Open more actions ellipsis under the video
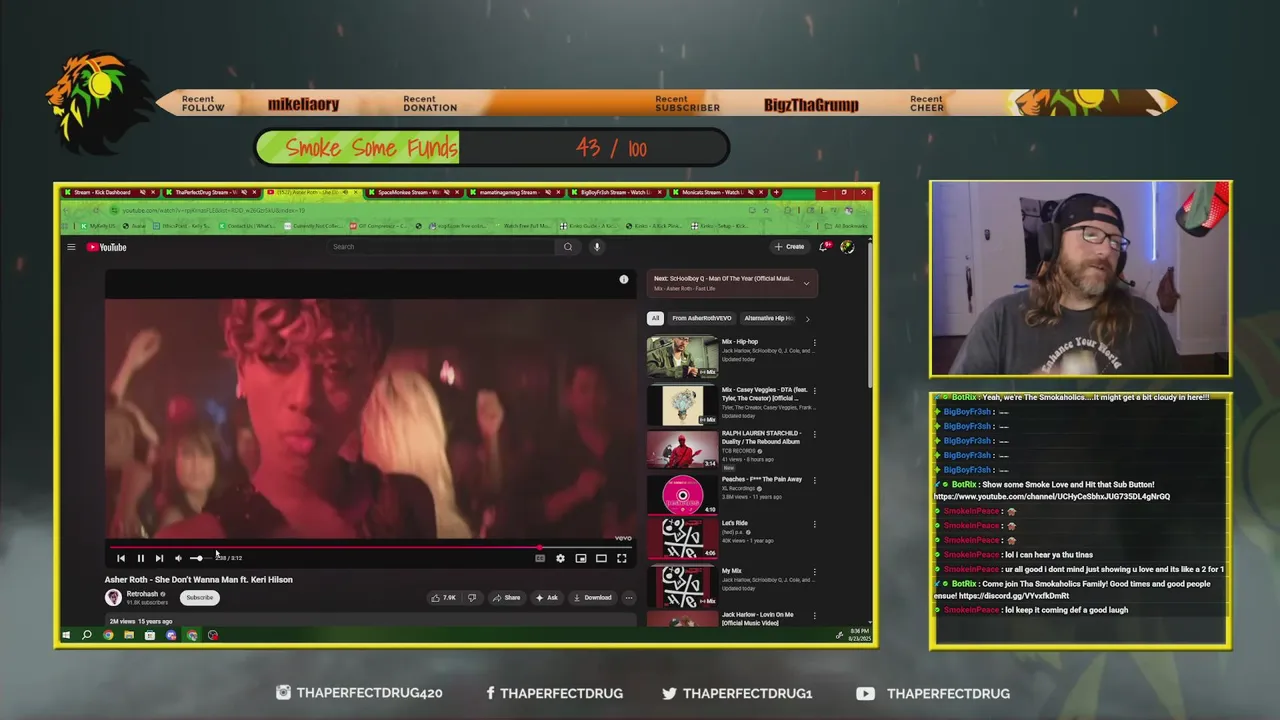The image size is (1280, 720). pos(629,598)
